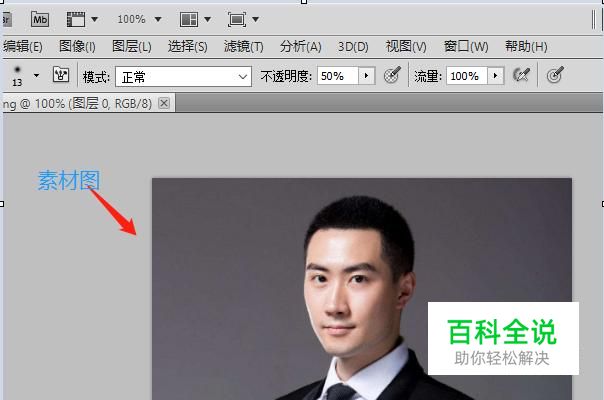The image size is (604, 400).
Task: Open the 模式 blend mode dropdown
Action: (x=183, y=77)
